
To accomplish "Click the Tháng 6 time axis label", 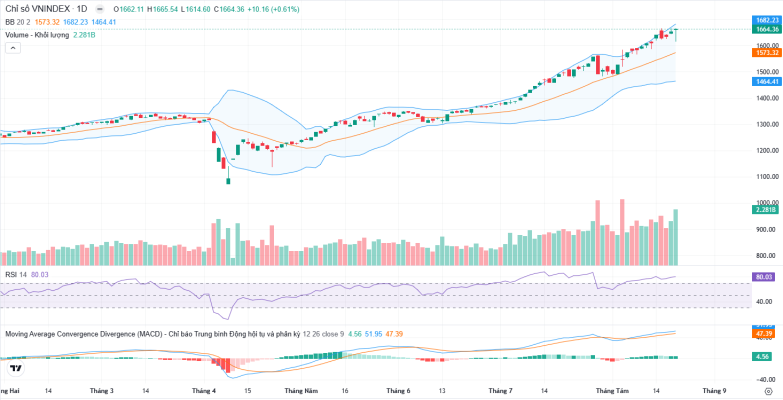I will (x=398, y=391).
